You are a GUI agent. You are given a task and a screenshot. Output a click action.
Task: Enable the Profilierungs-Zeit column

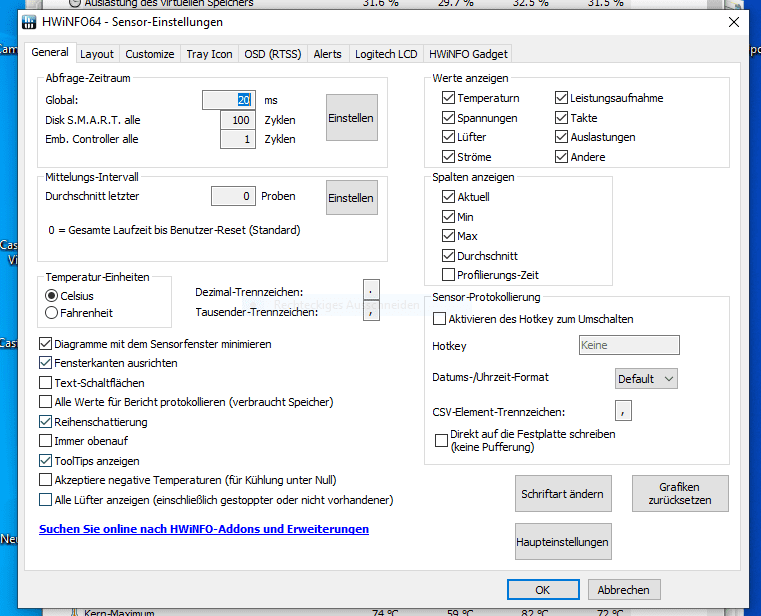pyautogui.click(x=448, y=275)
